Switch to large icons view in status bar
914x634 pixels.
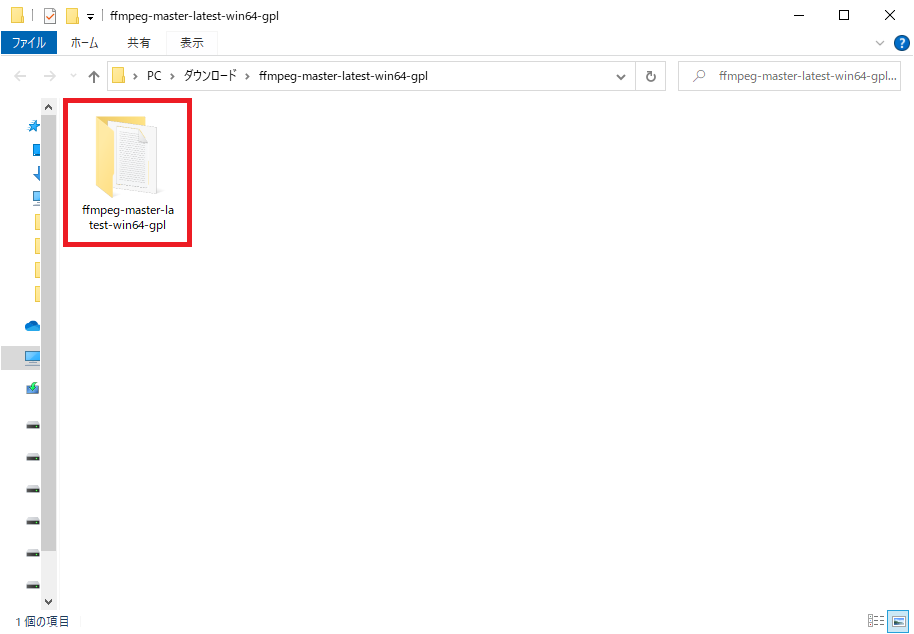click(898, 621)
